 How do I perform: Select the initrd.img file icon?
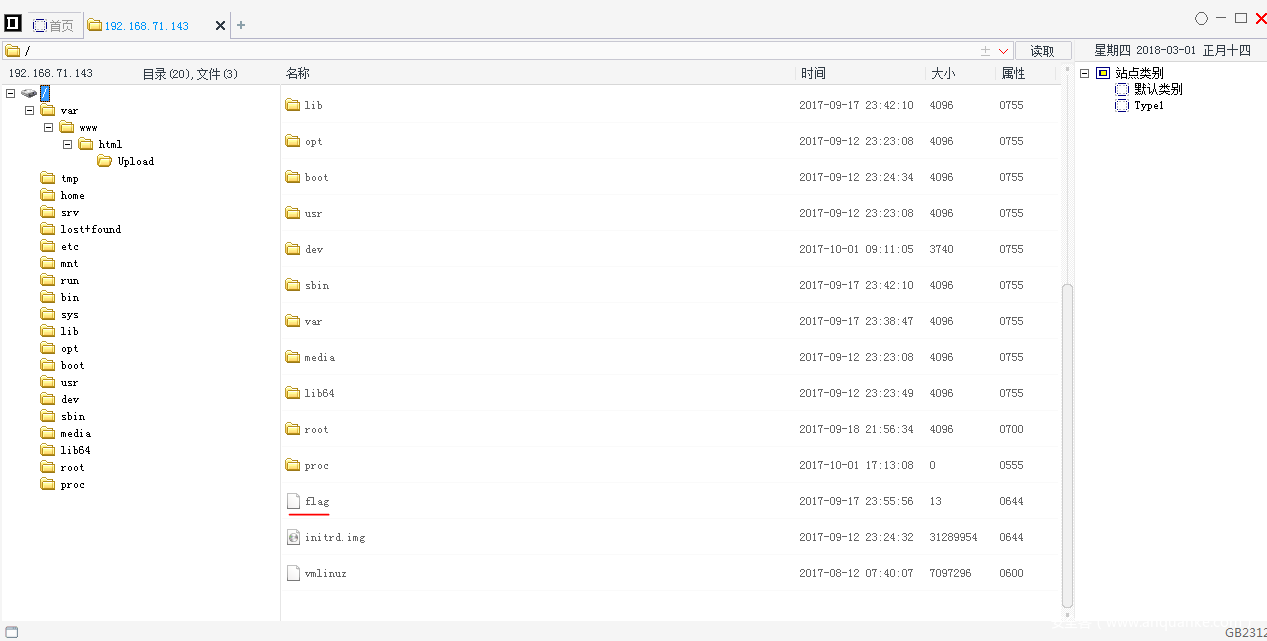point(293,537)
